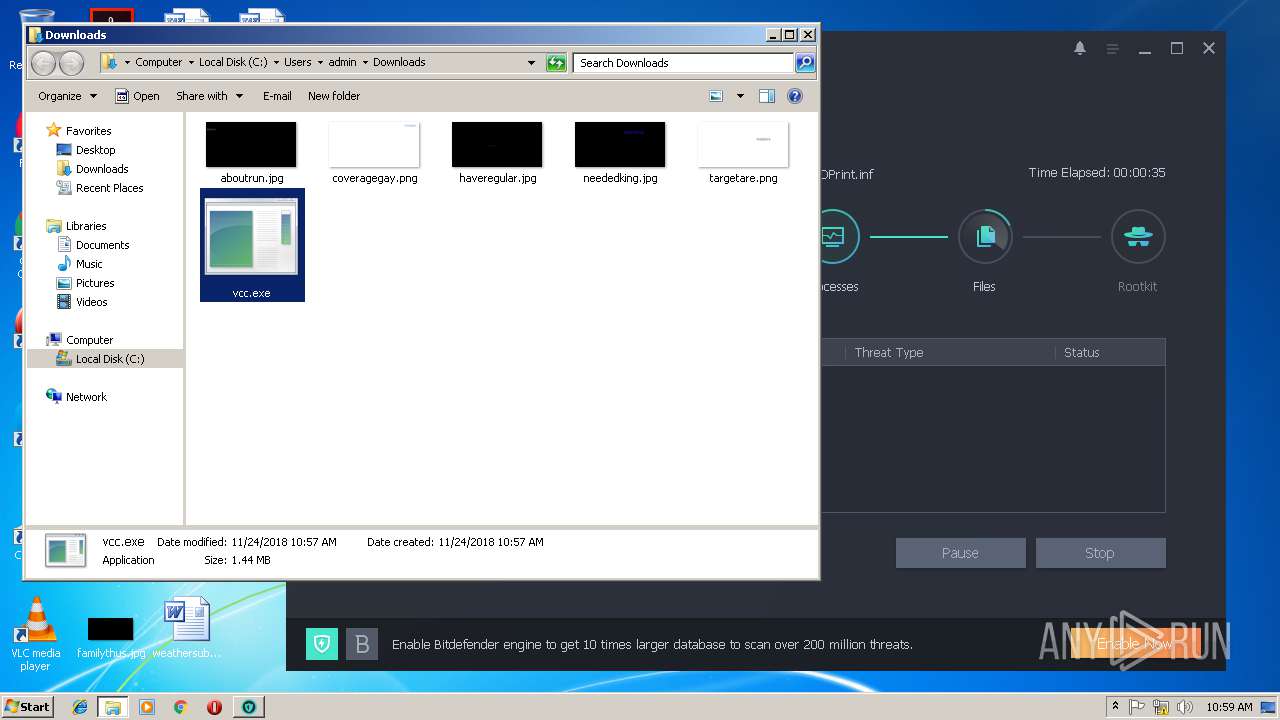The image size is (1280, 720).
Task: Select the targetare.png file
Action: click(743, 153)
